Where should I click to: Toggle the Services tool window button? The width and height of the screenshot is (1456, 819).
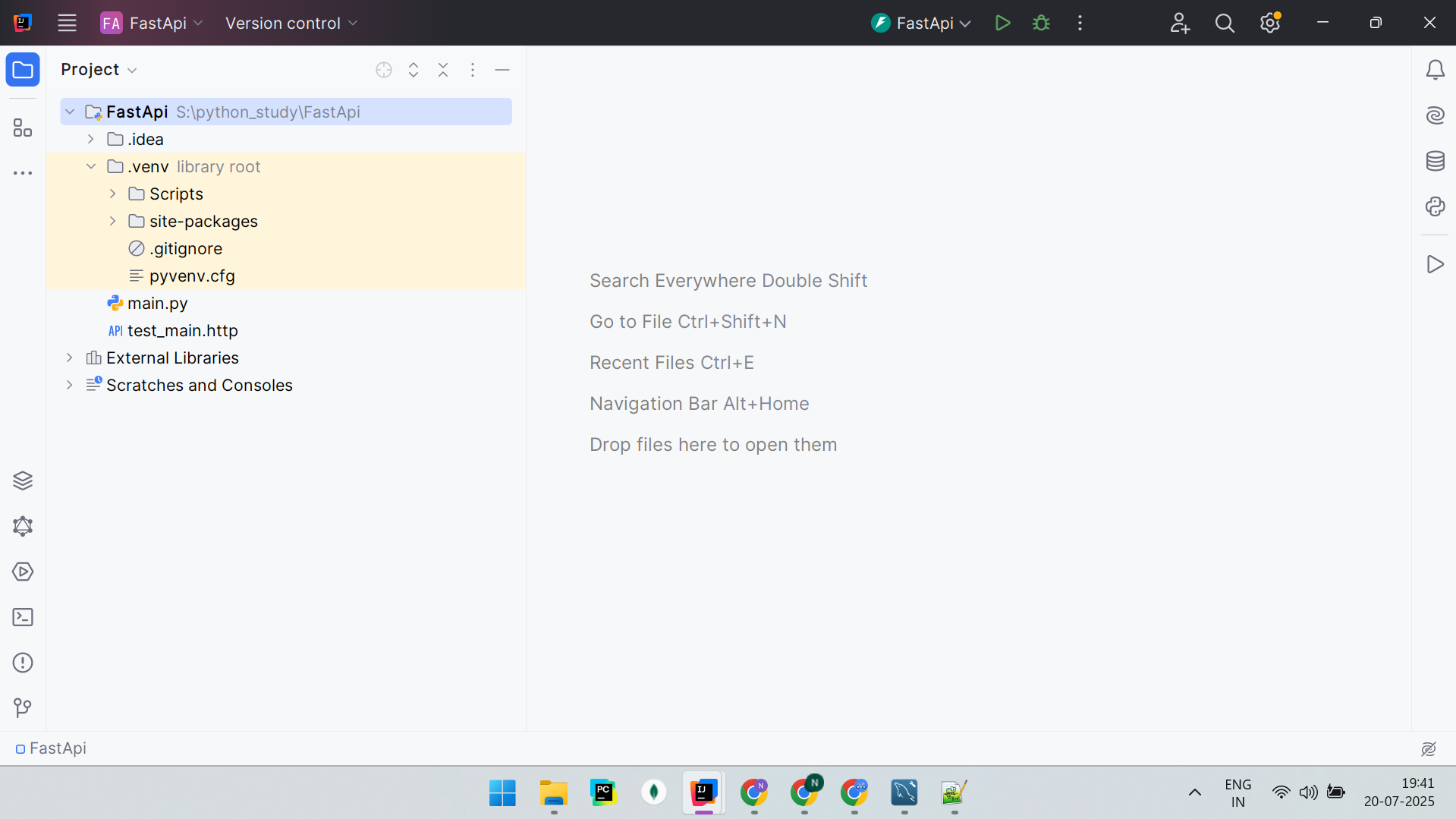point(23,572)
